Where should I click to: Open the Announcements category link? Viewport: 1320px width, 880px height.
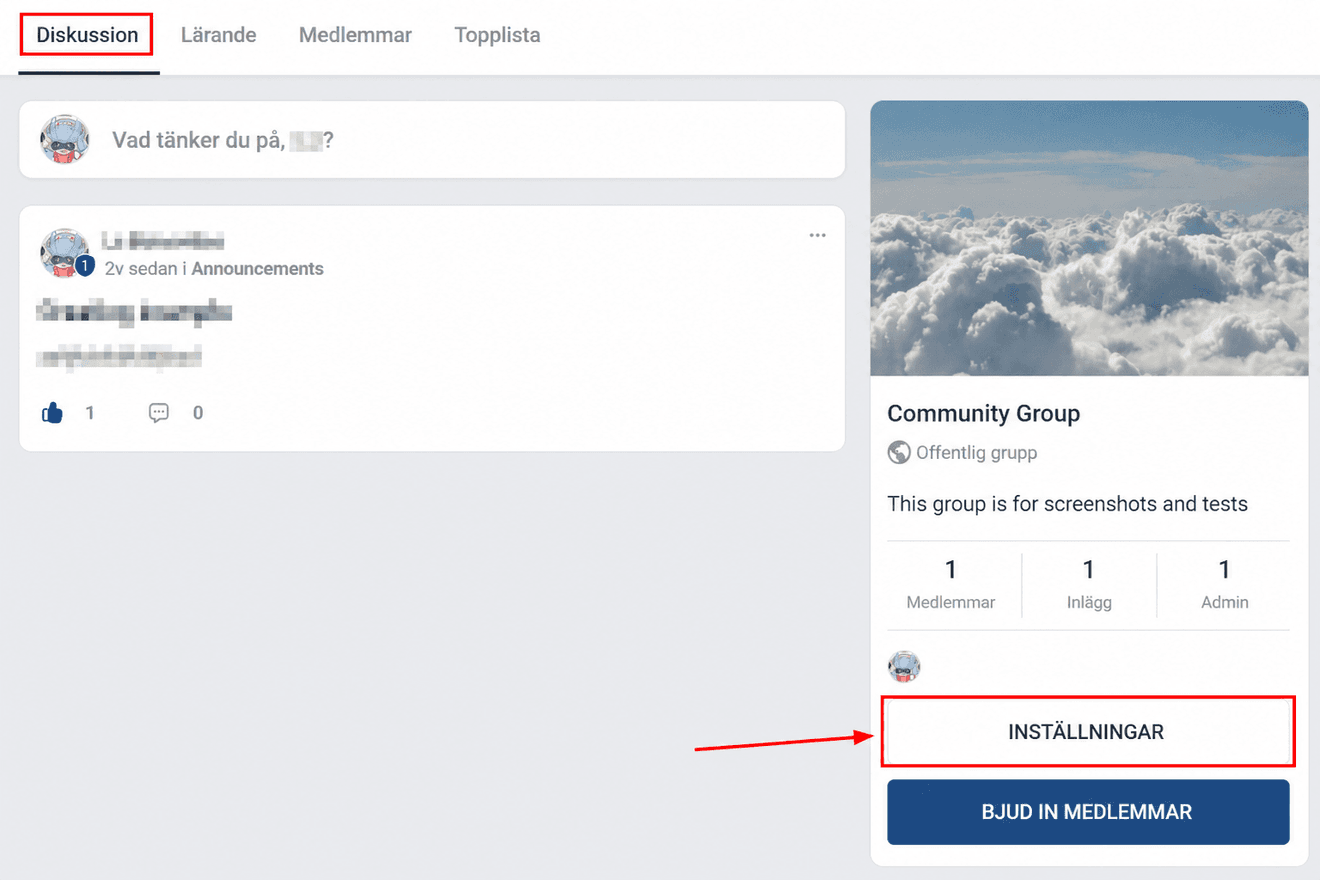tap(258, 269)
